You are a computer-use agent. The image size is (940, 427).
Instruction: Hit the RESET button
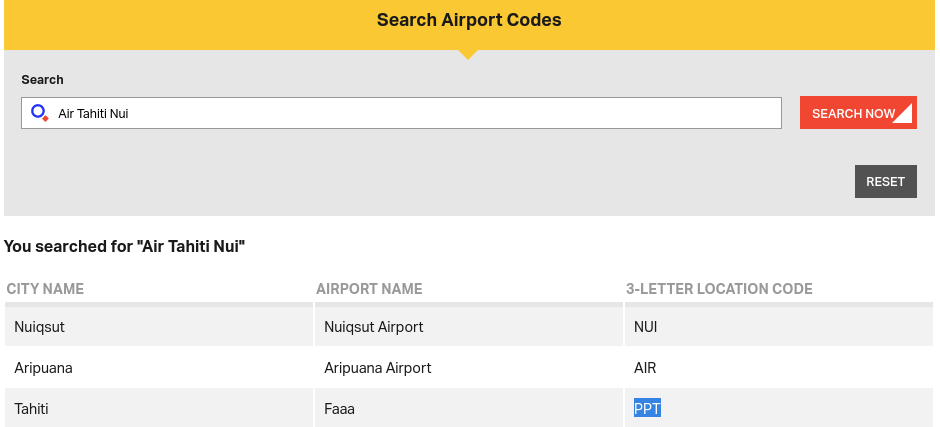(x=885, y=181)
